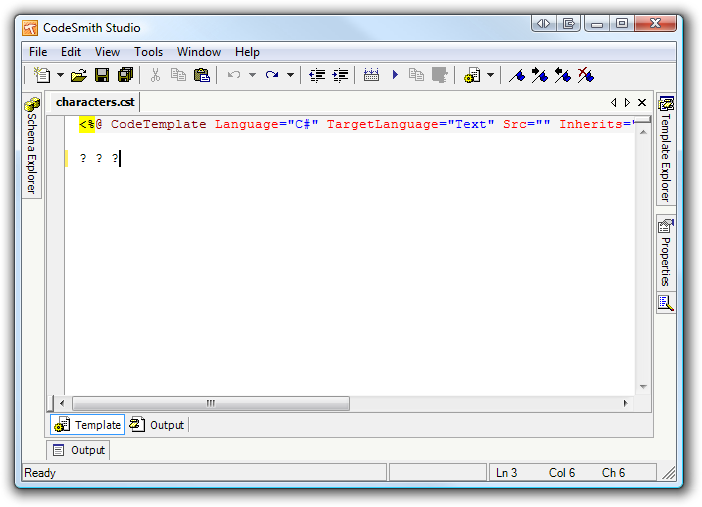Open the Help menu
This screenshot has width=702, height=507.
247,52
